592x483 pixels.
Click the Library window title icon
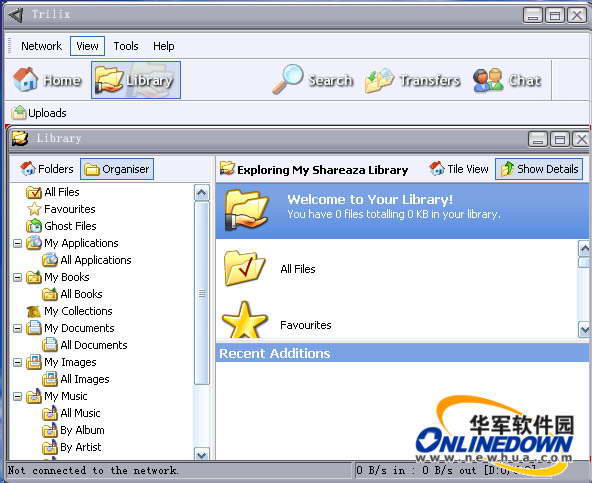tap(20, 138)
